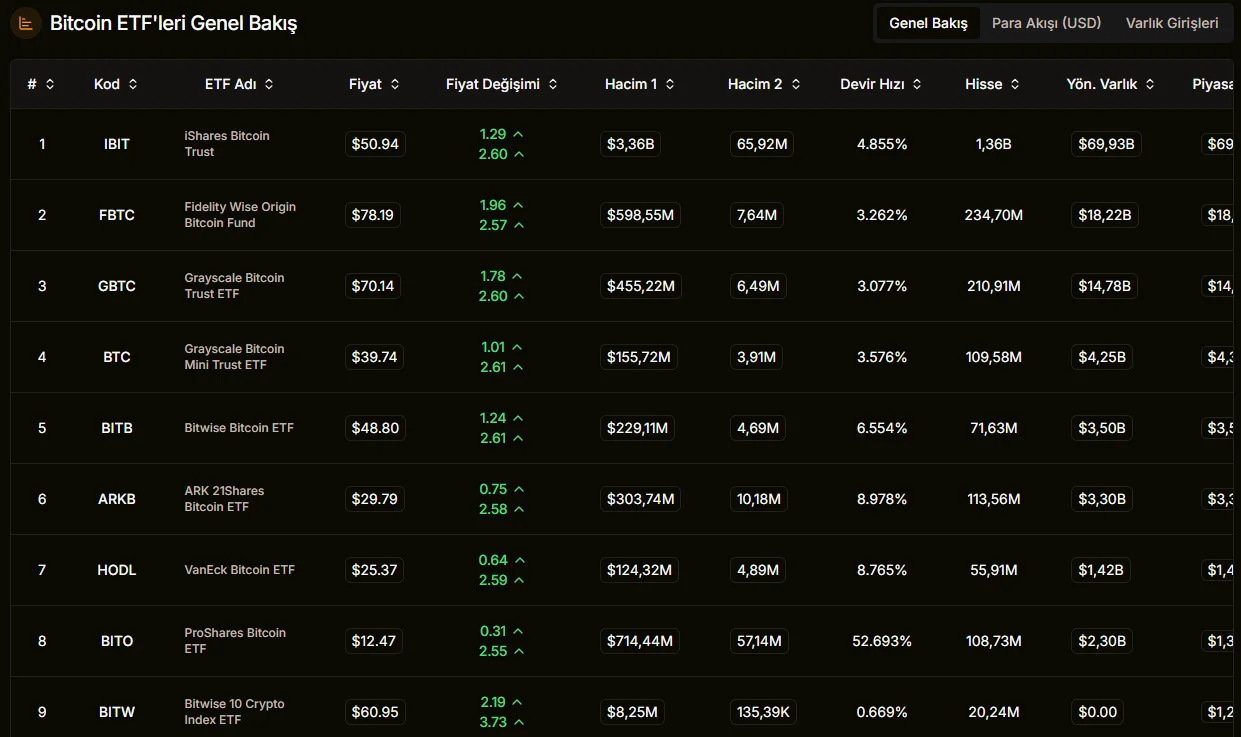Click the sort arrows beside Hisse

1015,85
